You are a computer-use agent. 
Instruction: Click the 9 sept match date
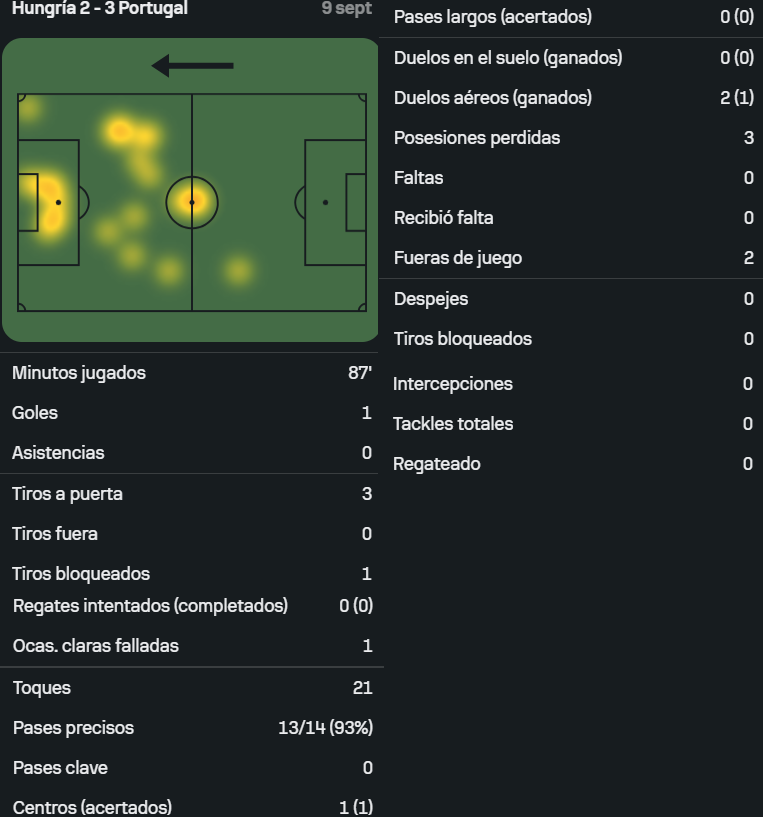(x=347, y=8)
